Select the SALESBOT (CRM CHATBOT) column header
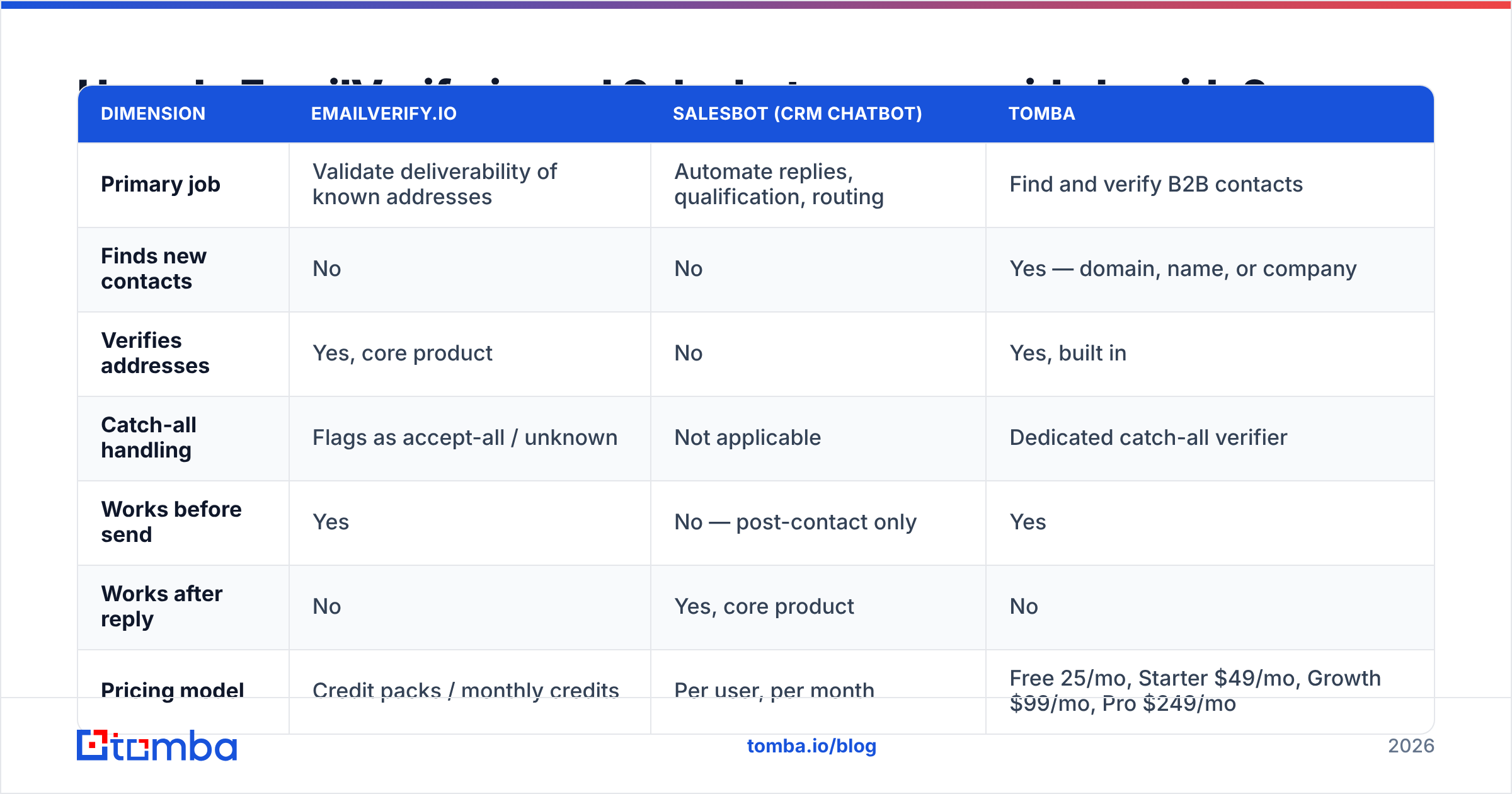Viewport: 1512px width, 794px height. pyautogui.click(x=798, y=113)
